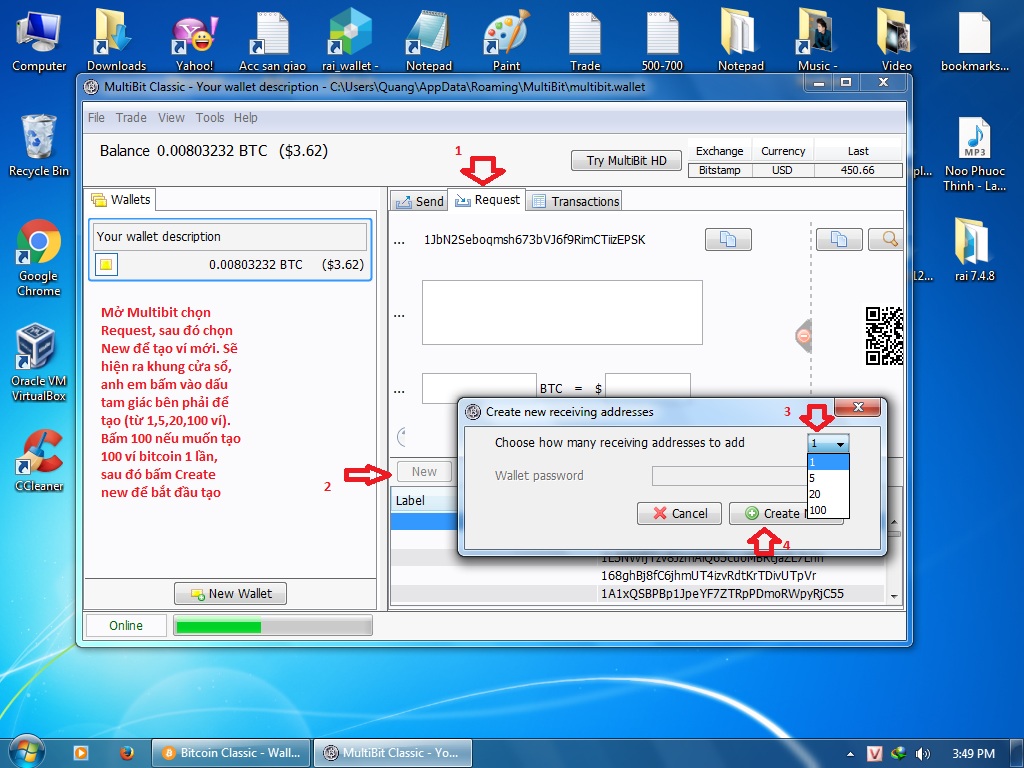
Task: Click the label text area
Action: coord(562,312)
